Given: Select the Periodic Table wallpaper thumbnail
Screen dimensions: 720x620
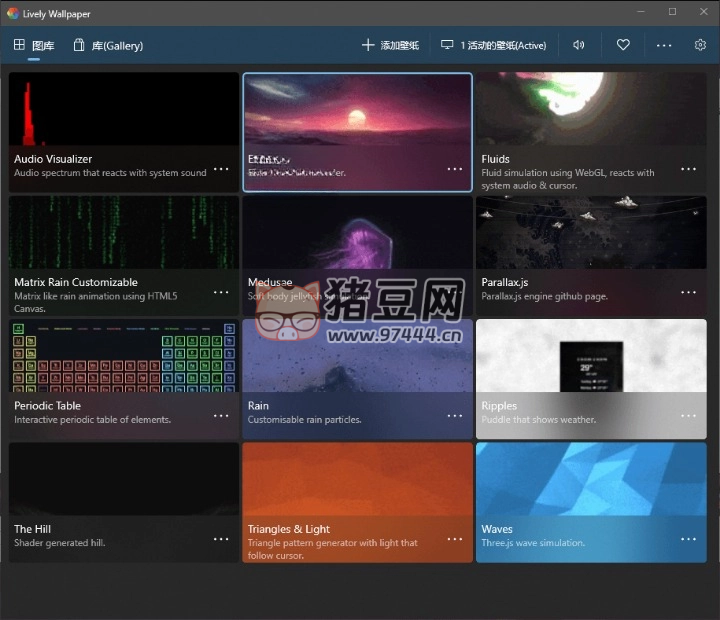Looking at the screenshot, I should coord(124,355).
